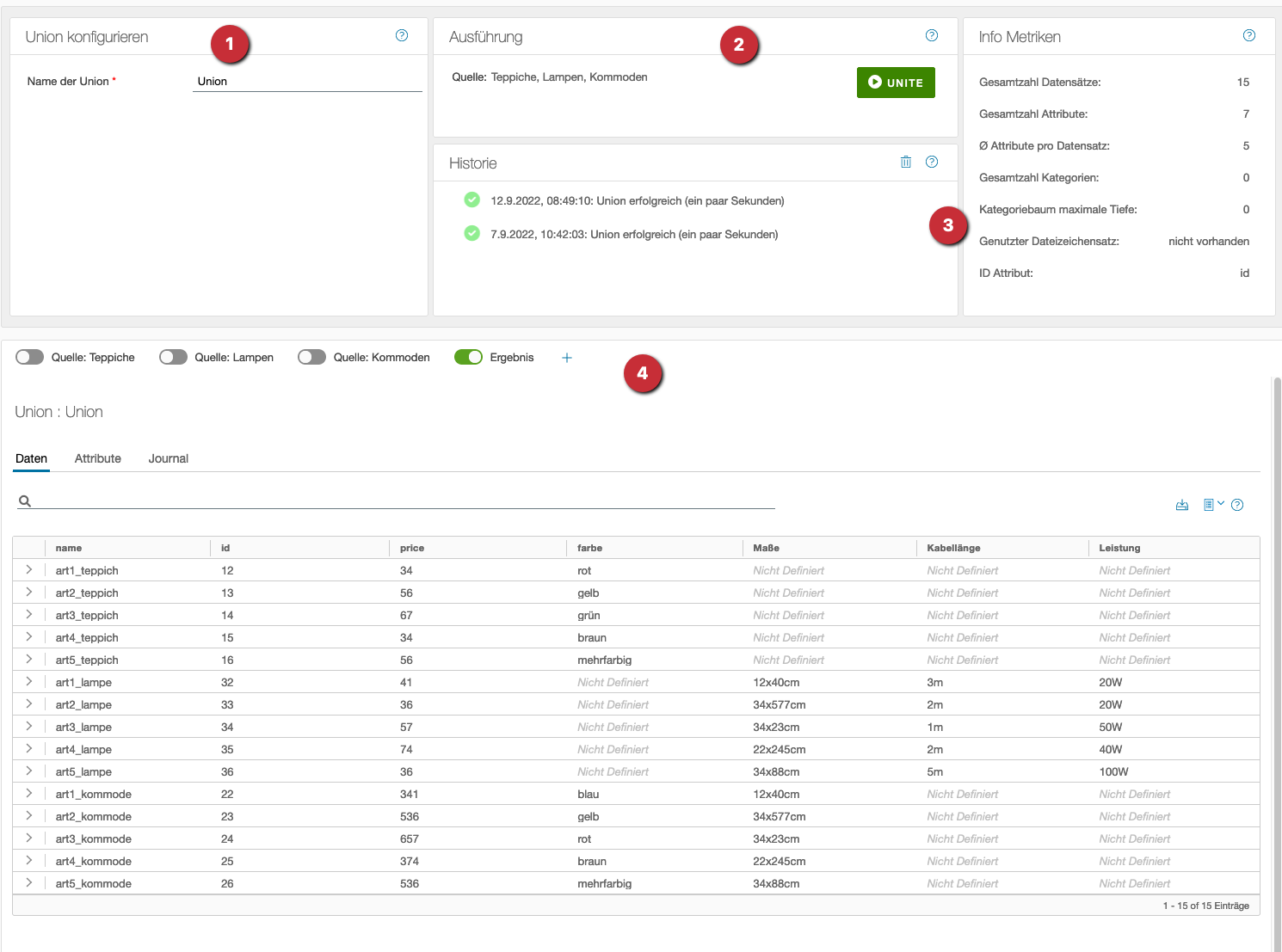Expand the art1_teppich row

click(29, 570)
